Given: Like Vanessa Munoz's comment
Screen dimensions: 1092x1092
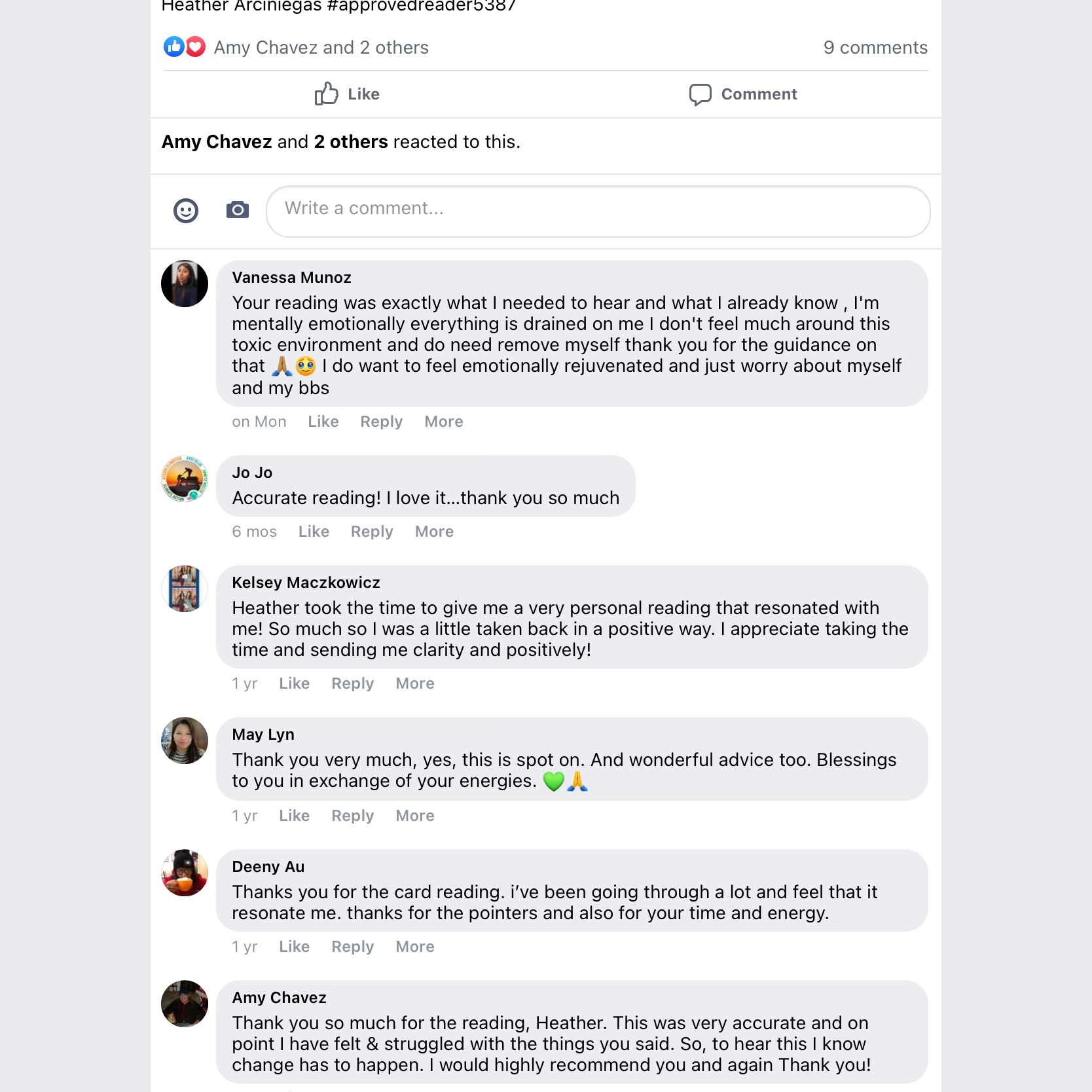Looking at the screenshot, I should coord(323,422).
